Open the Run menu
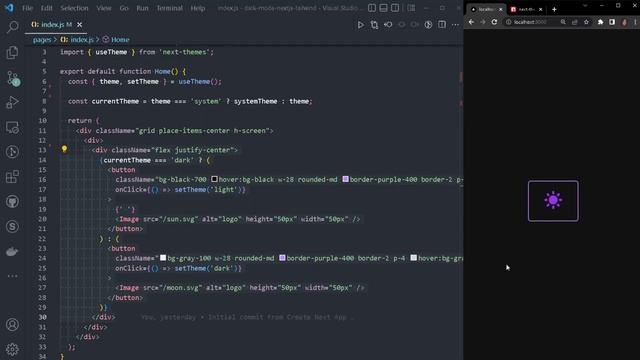640x360 pixels. click(142, 8)
